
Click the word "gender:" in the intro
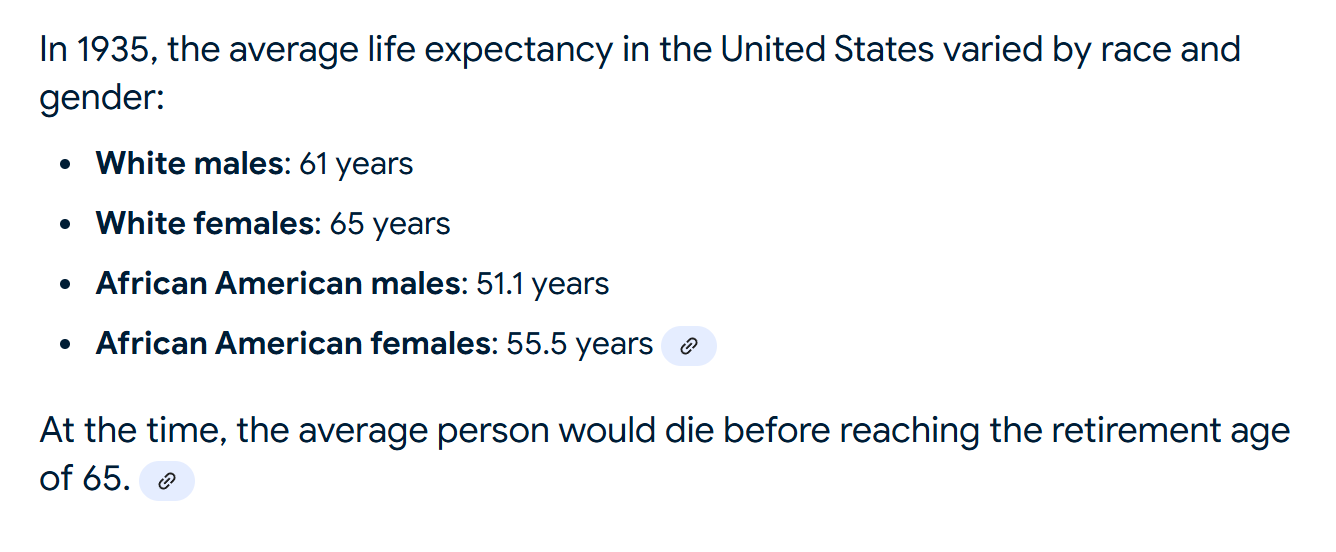[x=101, y=99]
